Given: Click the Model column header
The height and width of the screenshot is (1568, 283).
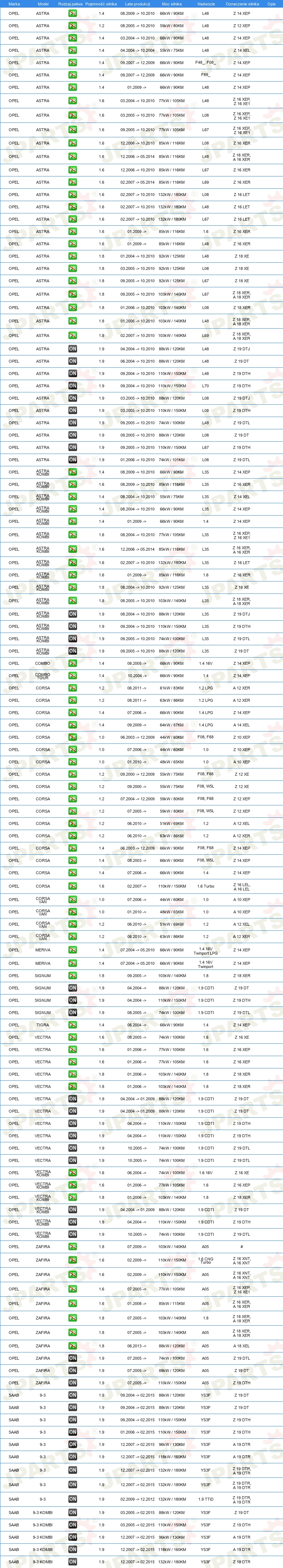Looking at the screenshot, I should point(43,4).
